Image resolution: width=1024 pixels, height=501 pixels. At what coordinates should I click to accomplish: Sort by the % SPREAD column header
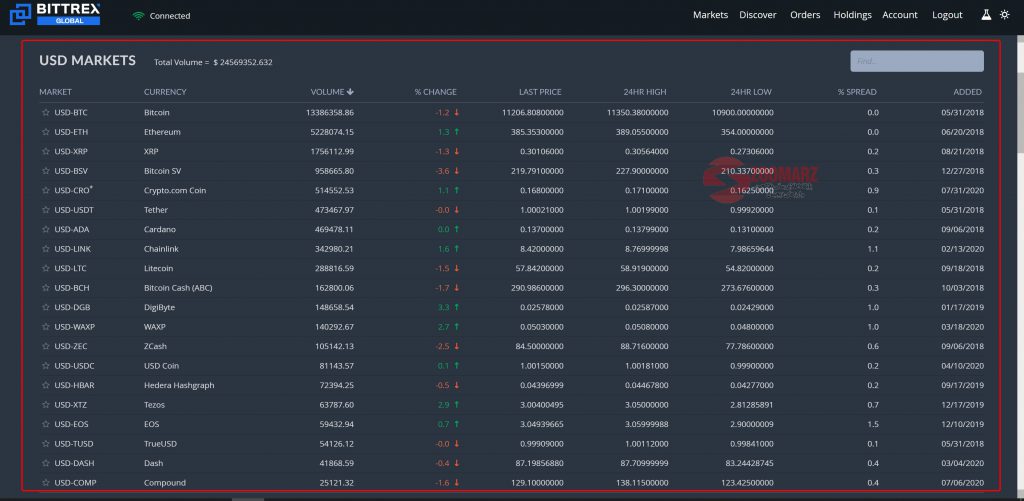857,92
